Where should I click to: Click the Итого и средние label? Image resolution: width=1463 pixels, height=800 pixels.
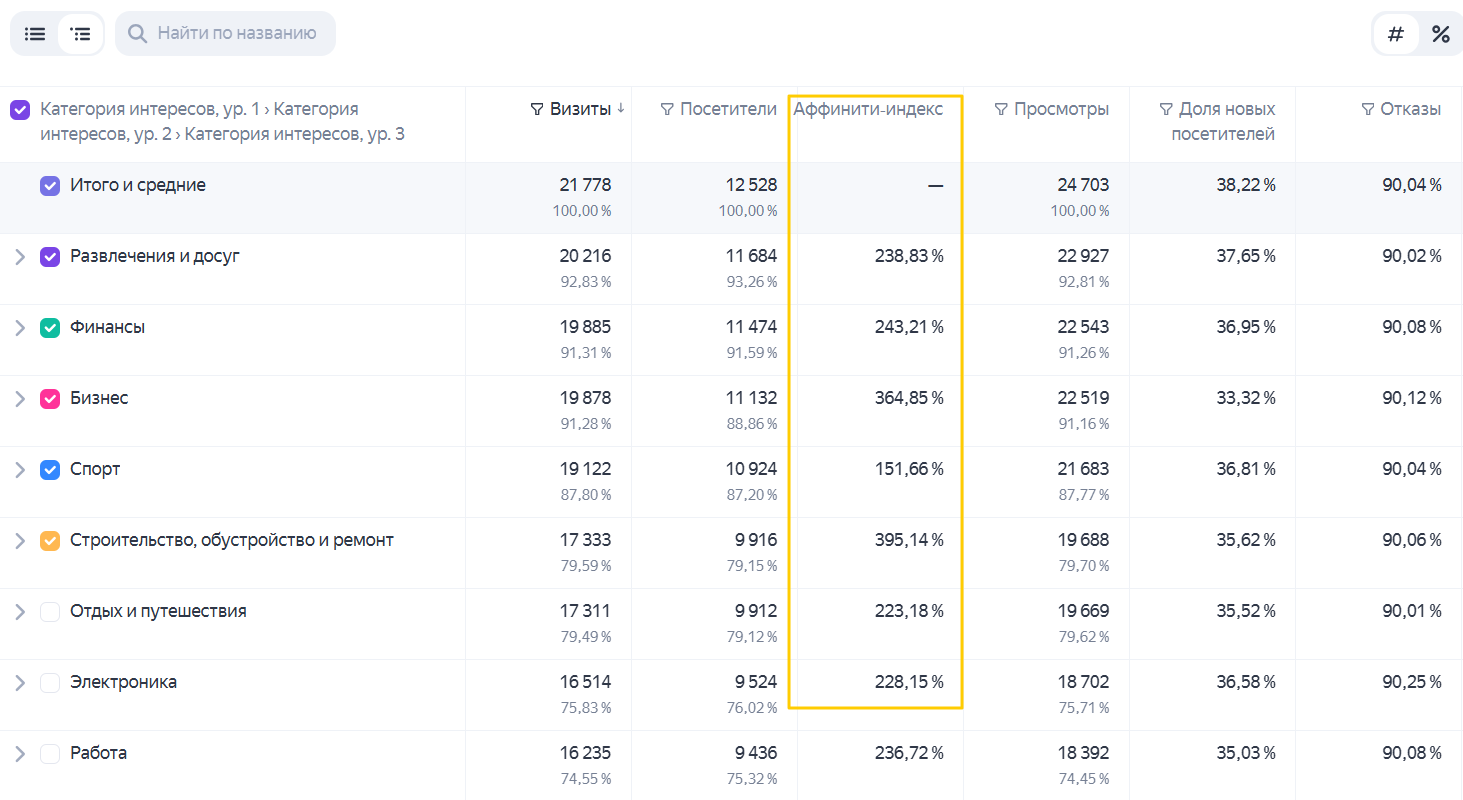138,185
